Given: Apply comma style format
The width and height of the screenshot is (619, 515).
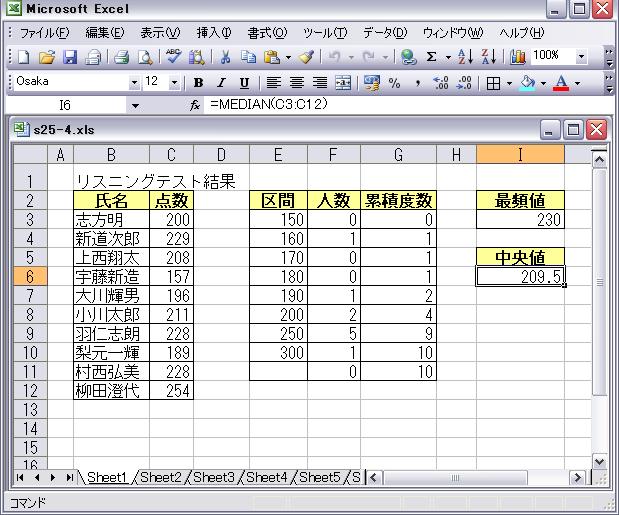Looking at the screenshot, I should point(418,84).
